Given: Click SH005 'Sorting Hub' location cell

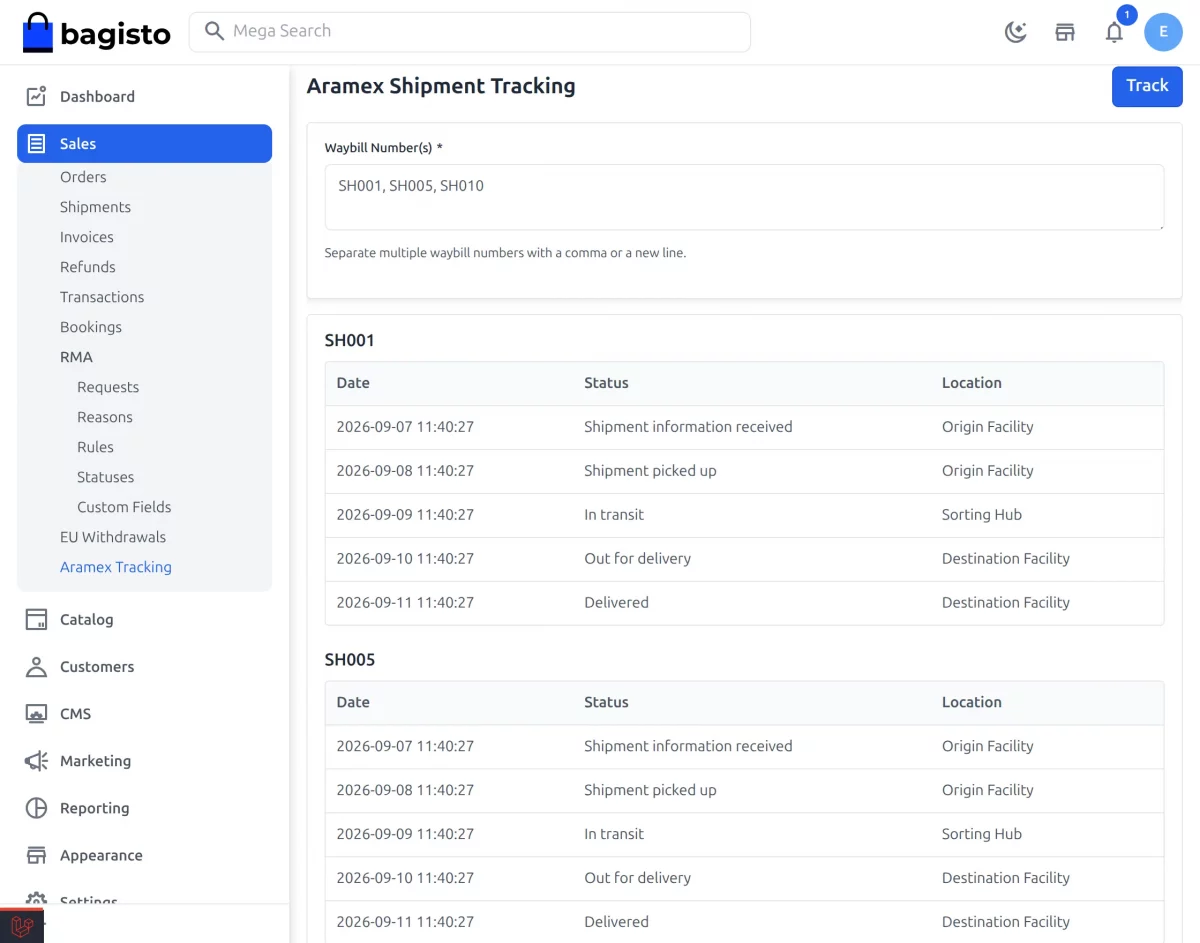Looking at the screenshot, I should 981,834.
